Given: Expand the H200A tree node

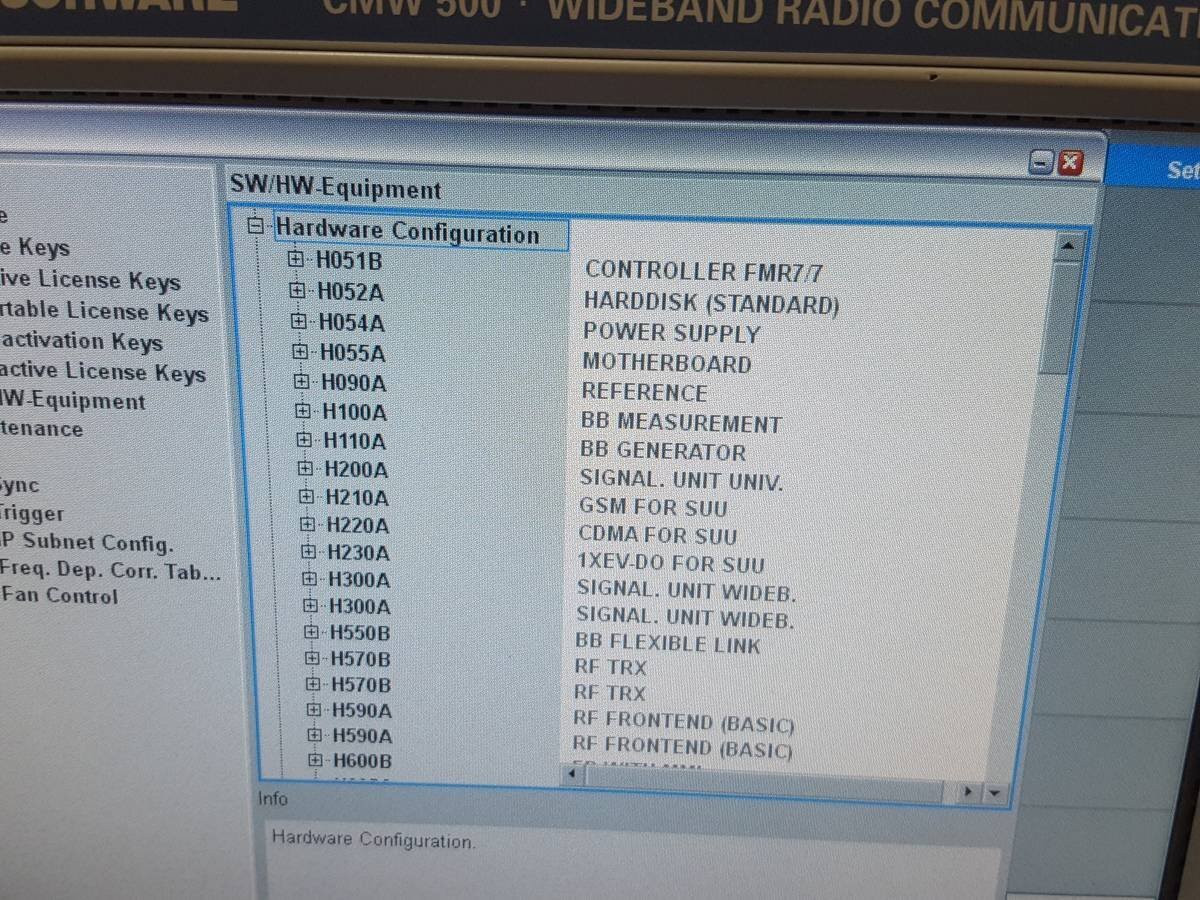Looking at the screenshot, I should point(305,468).
